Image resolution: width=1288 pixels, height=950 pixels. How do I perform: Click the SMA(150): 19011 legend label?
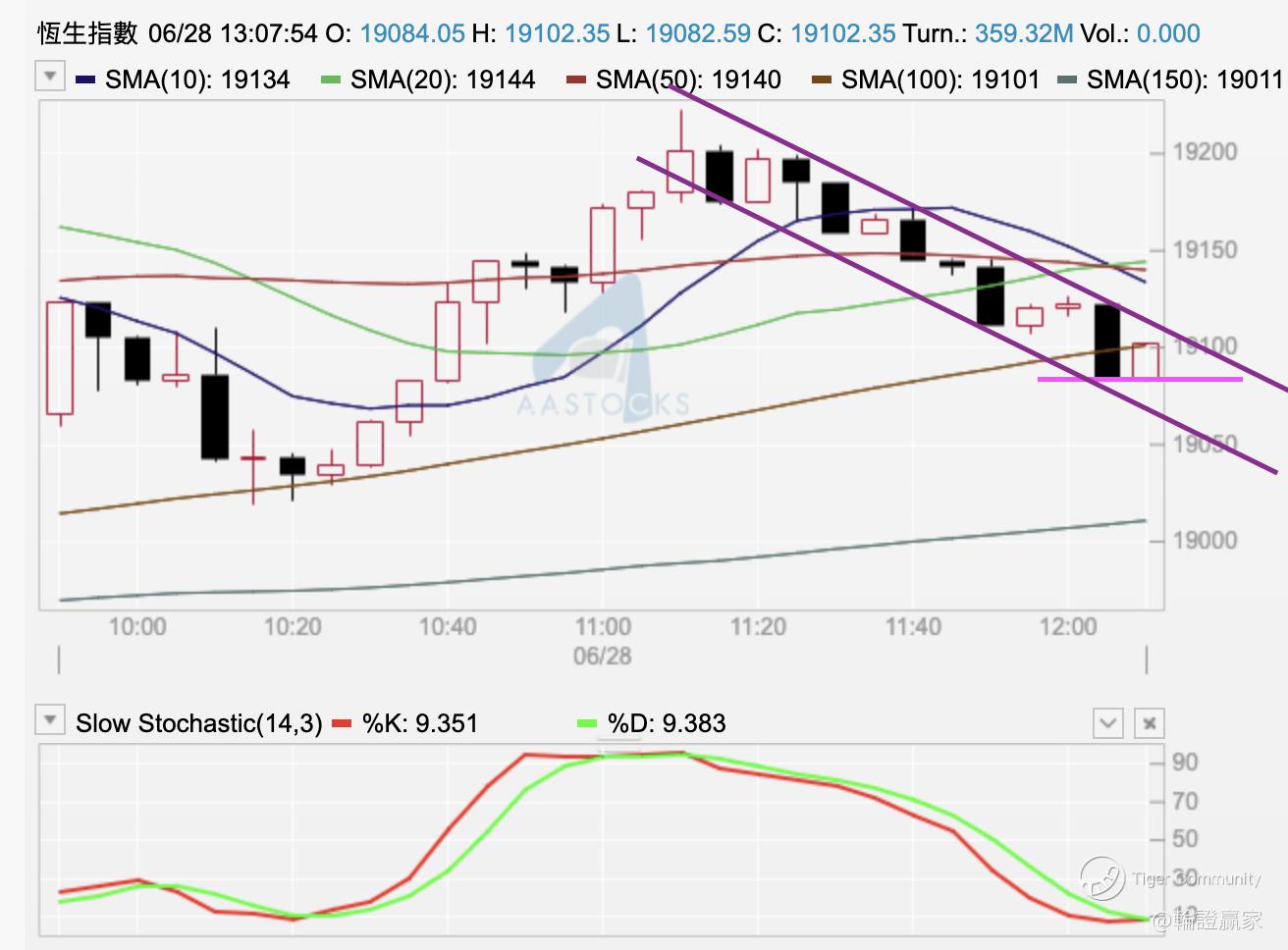click(x=1186, y=79)
